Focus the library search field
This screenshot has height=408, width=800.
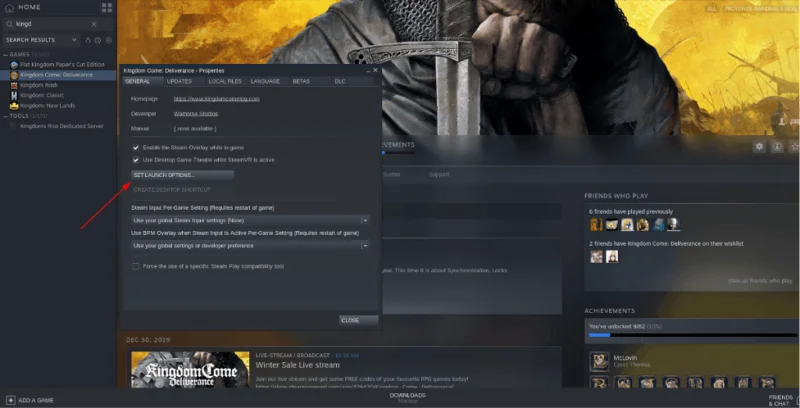[x=54, y=24]
